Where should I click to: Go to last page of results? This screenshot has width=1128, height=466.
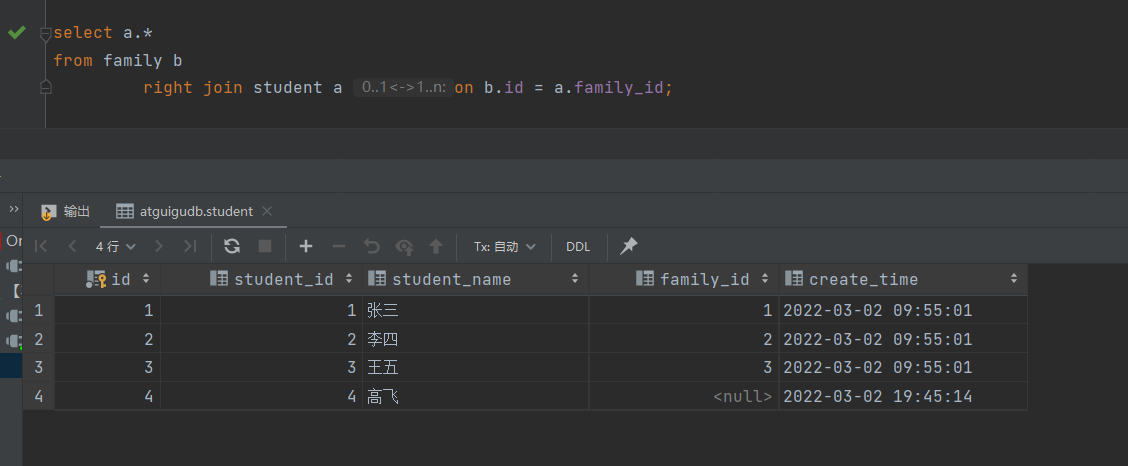click(189, 246)
